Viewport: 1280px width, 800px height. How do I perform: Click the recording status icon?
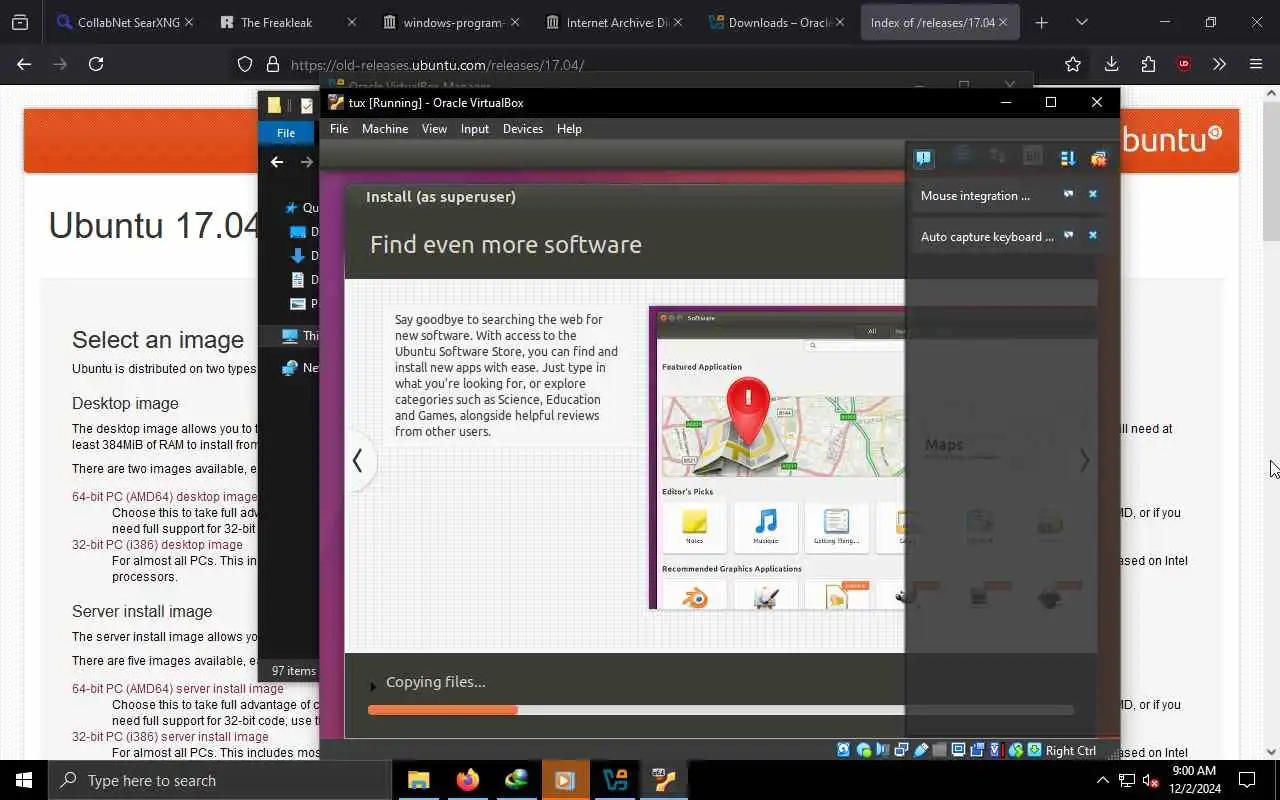pyautogui.click(x=977, y=750)
